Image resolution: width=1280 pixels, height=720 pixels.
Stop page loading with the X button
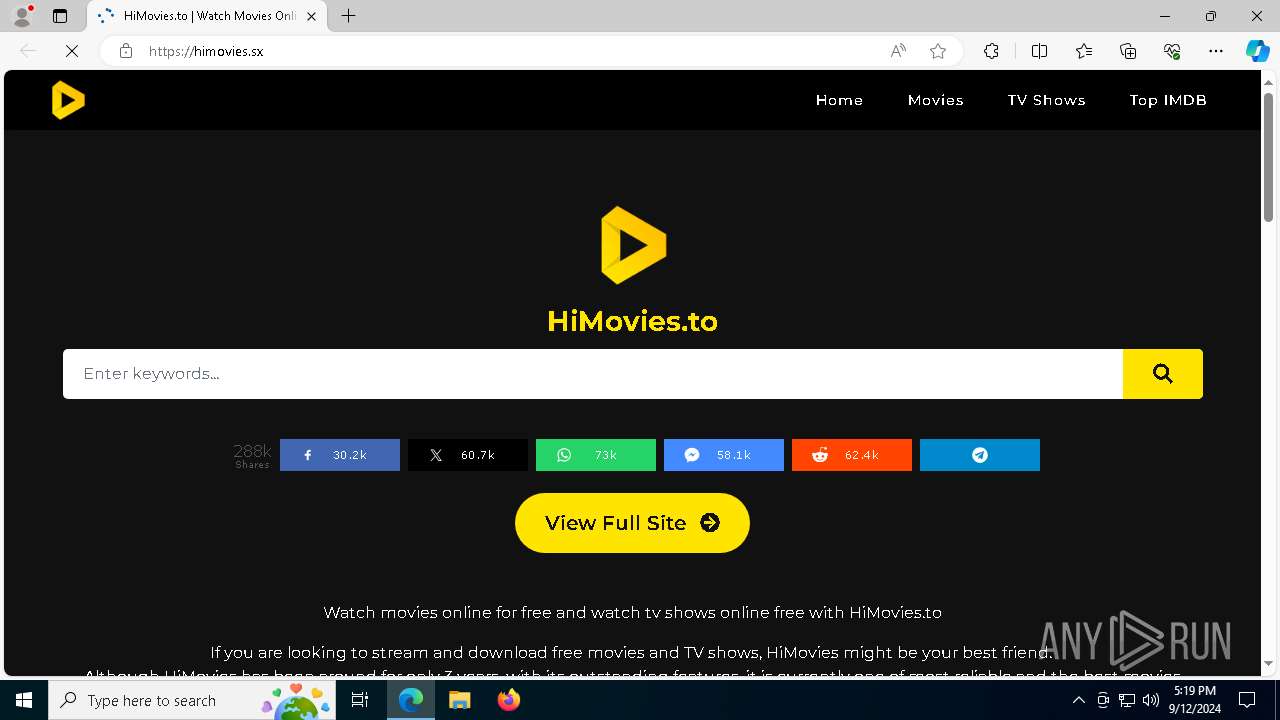pos(72,51)
